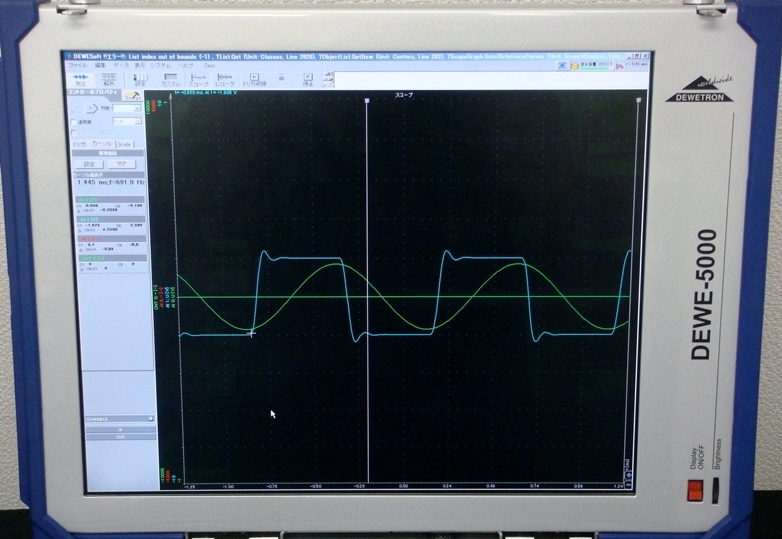The height and width of the screenshot is (539, 782).
Task: Open the ヘルプ menu
Action: (185, 65)
